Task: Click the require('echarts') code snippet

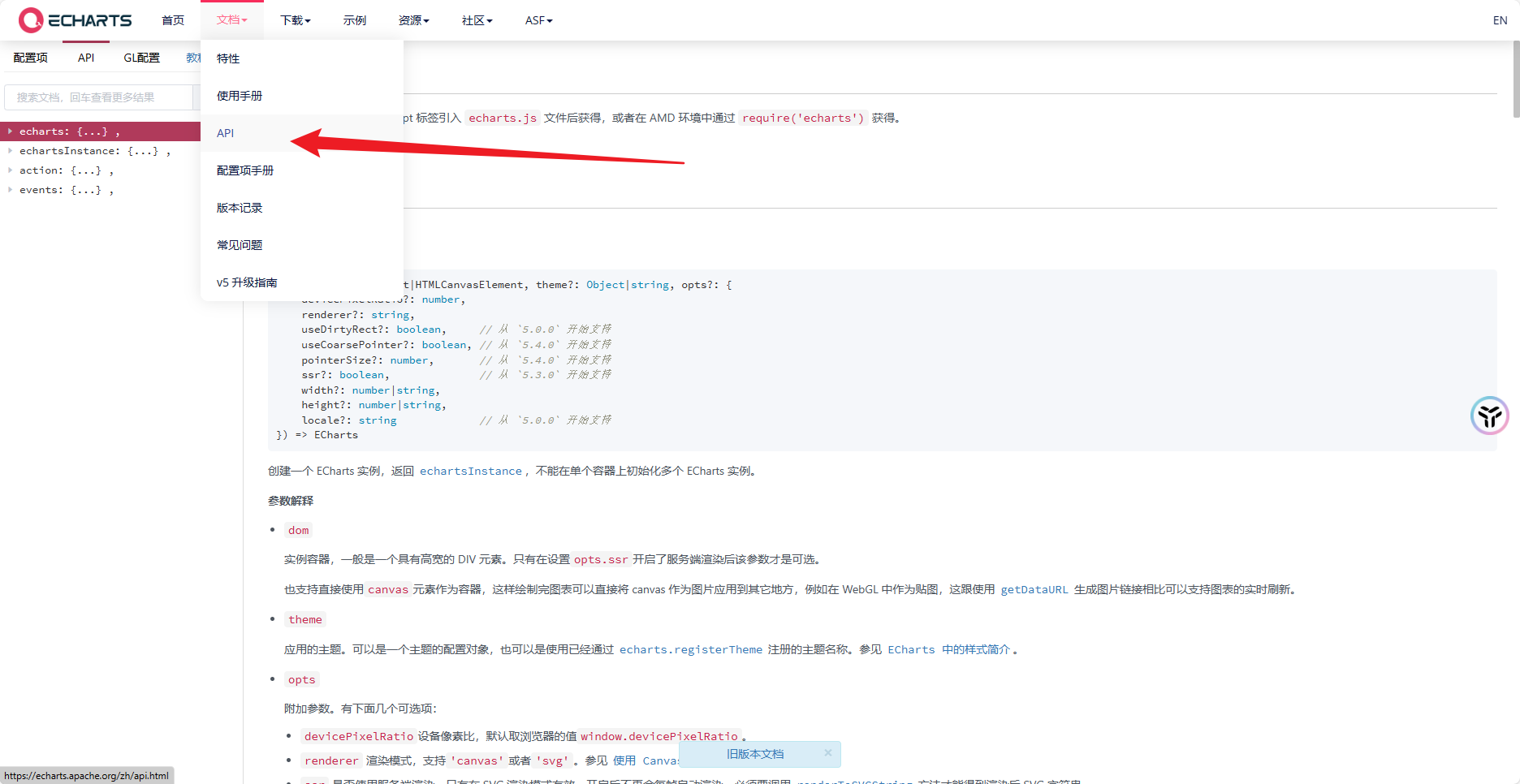Action: click(803, 118)
